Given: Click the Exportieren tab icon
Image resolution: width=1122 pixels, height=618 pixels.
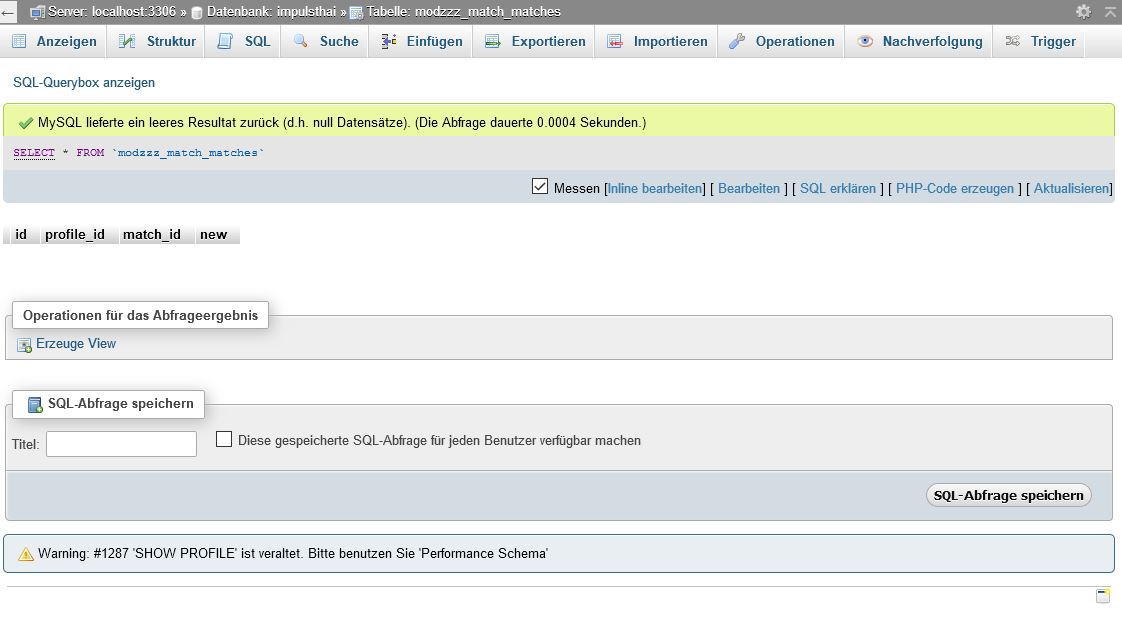Looking at the screenshot, I should click(x=492, y=42).
